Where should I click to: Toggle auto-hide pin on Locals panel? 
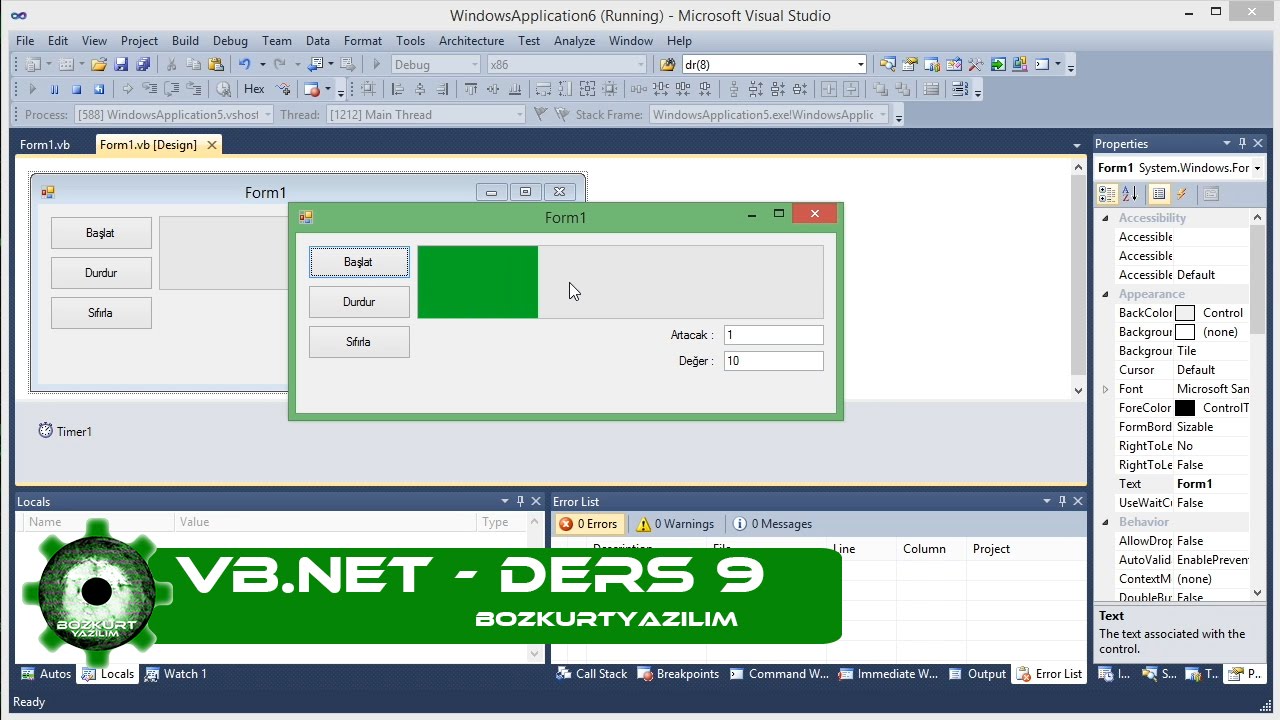tap(520, 501)
